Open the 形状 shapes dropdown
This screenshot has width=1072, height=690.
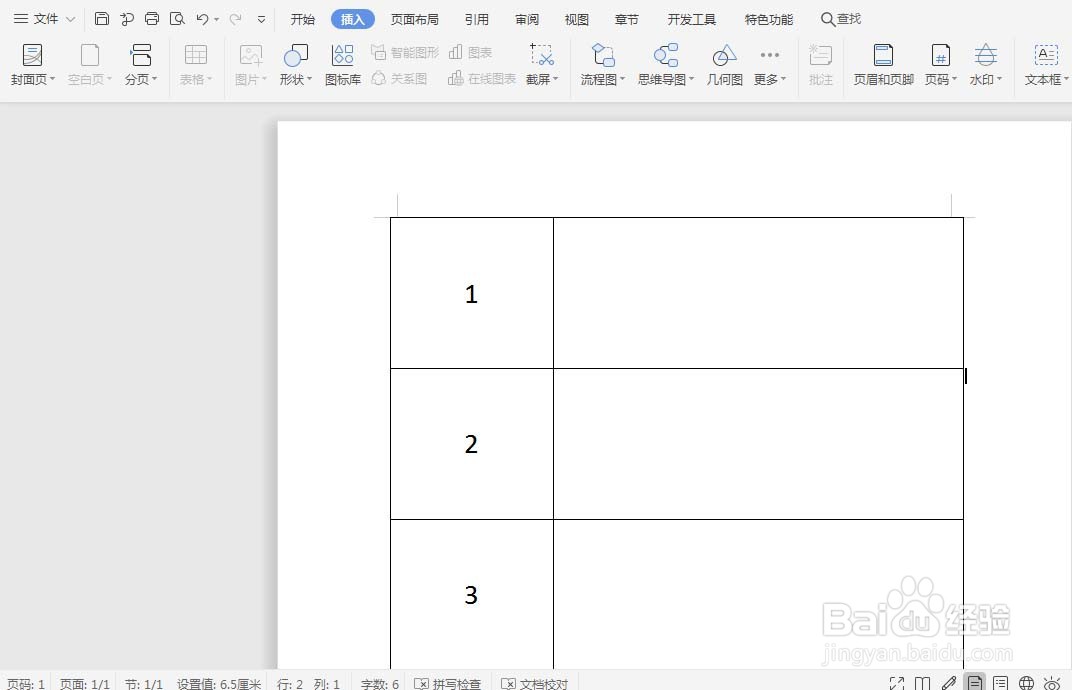(295, 64)
